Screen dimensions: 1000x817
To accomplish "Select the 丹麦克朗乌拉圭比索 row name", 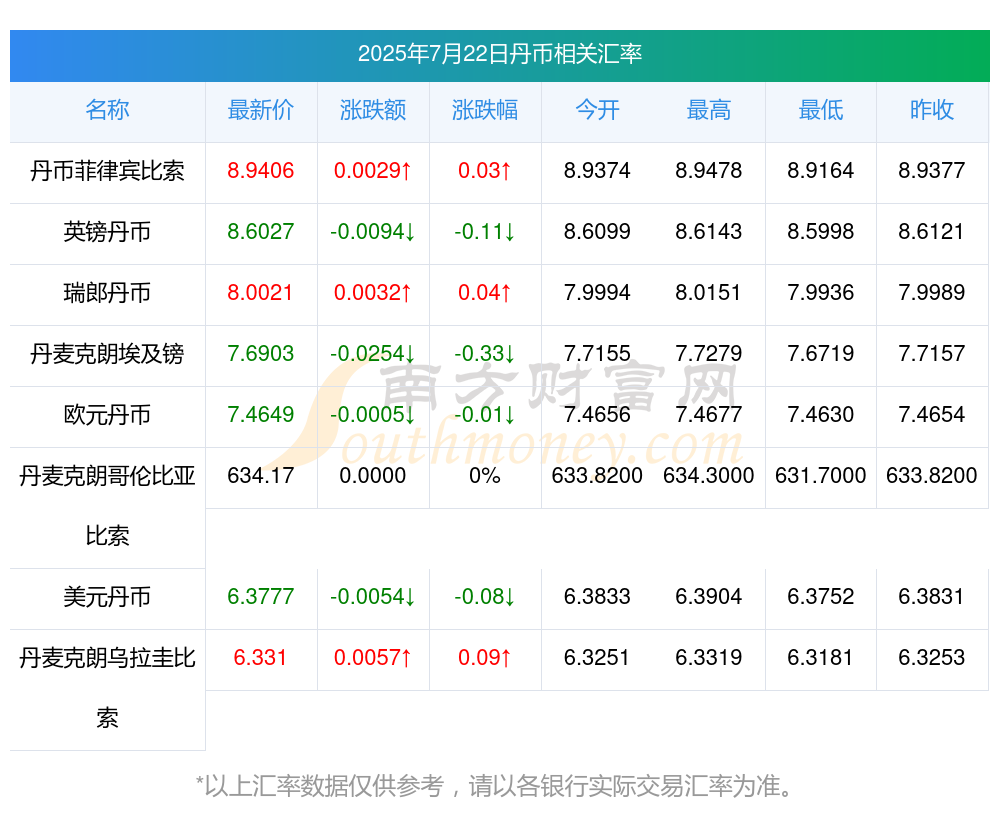I will pyautogui.click(x=107, y=688).
